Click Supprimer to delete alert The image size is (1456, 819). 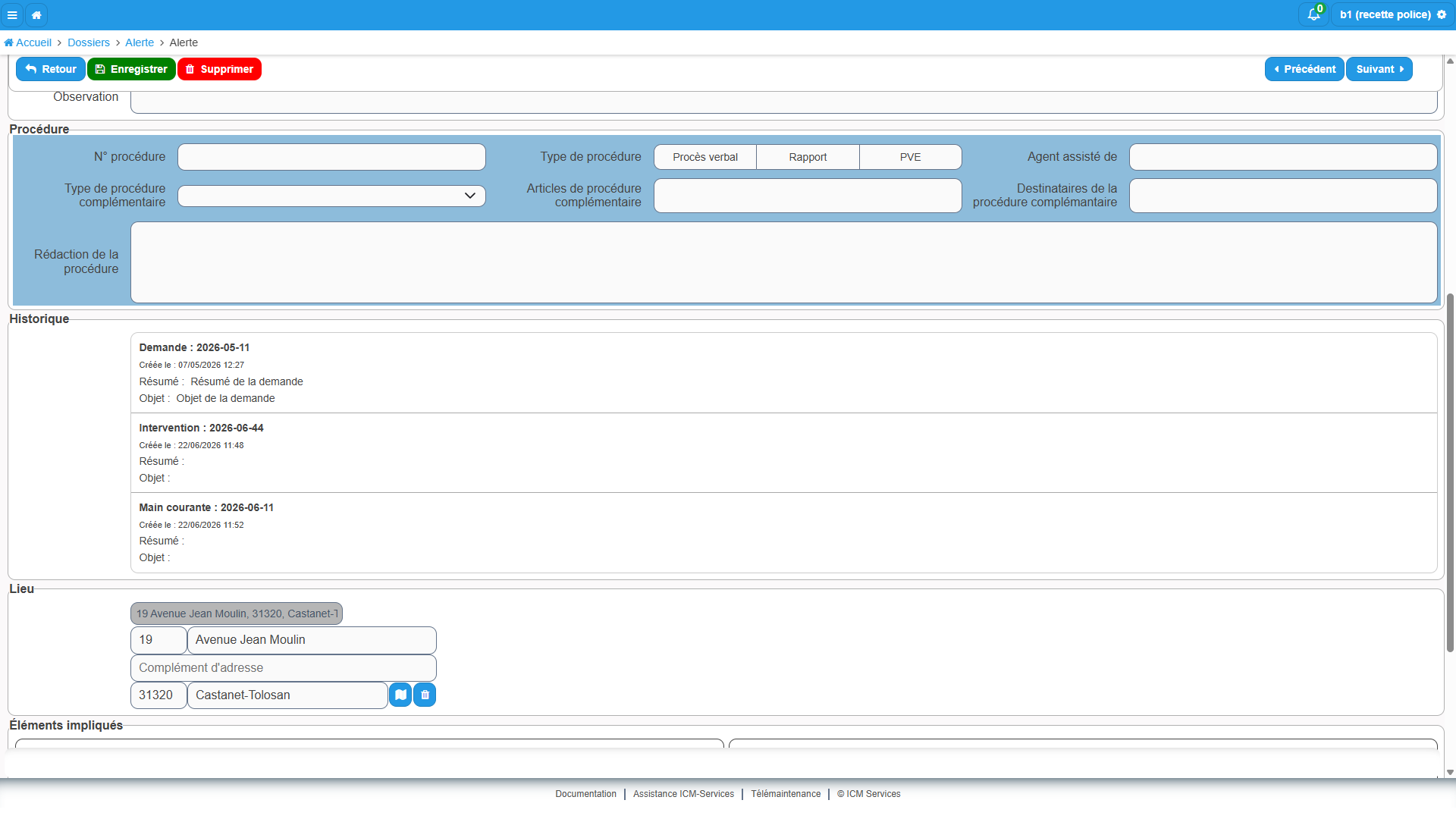[219, 69]
